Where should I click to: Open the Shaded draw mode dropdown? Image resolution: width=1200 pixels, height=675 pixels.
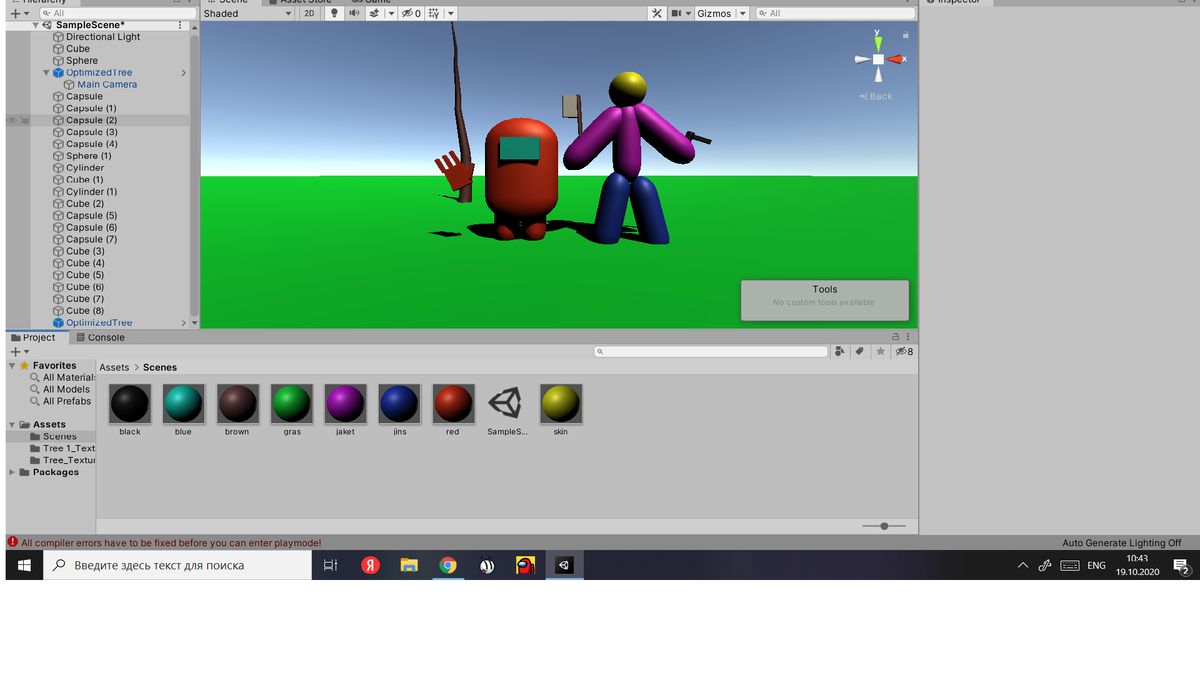(x=246, y=14)
